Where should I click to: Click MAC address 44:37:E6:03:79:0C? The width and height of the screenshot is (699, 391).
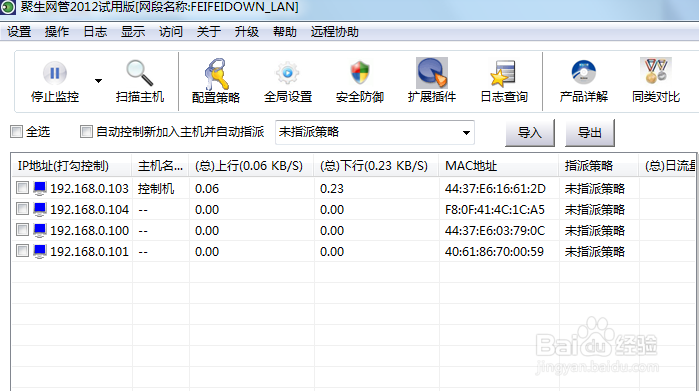point(495,230)
